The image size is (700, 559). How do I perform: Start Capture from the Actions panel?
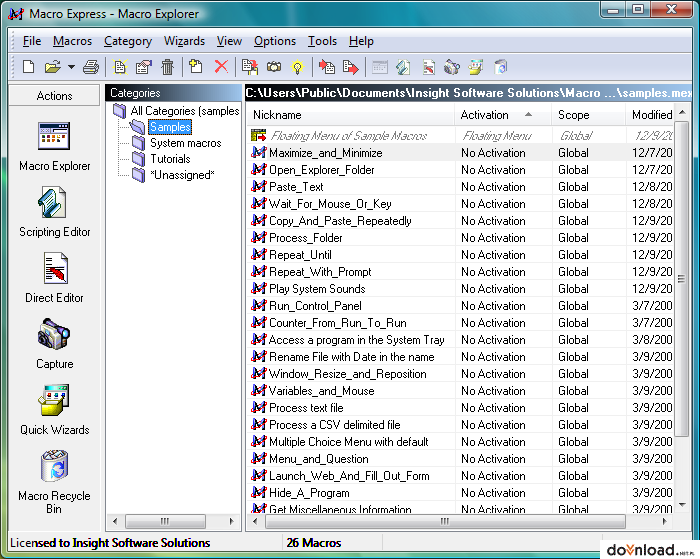[x=54, y=344]
